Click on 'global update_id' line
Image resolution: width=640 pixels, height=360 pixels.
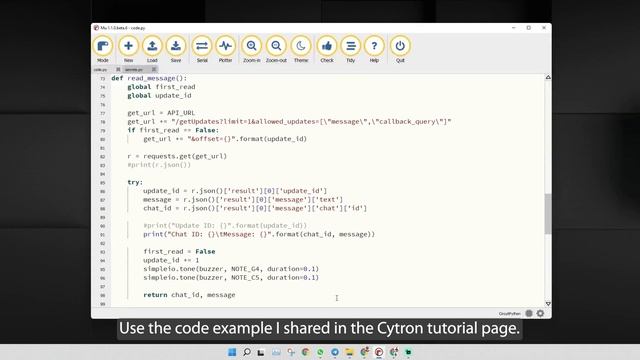[x=159, y=96]
